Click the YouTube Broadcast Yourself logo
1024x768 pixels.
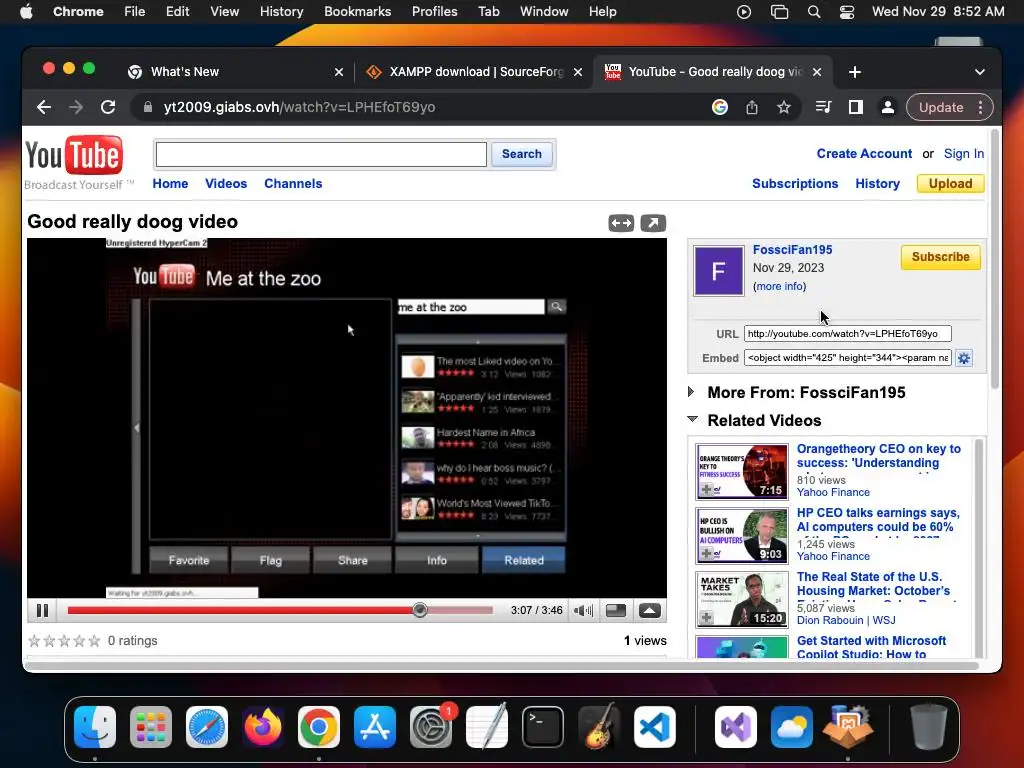[74, 163]
